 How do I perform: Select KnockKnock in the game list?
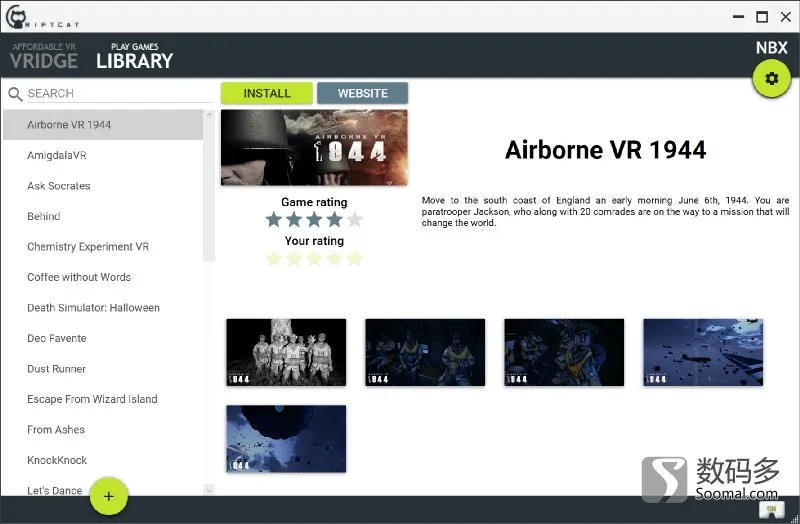click(x=103, y=460)
